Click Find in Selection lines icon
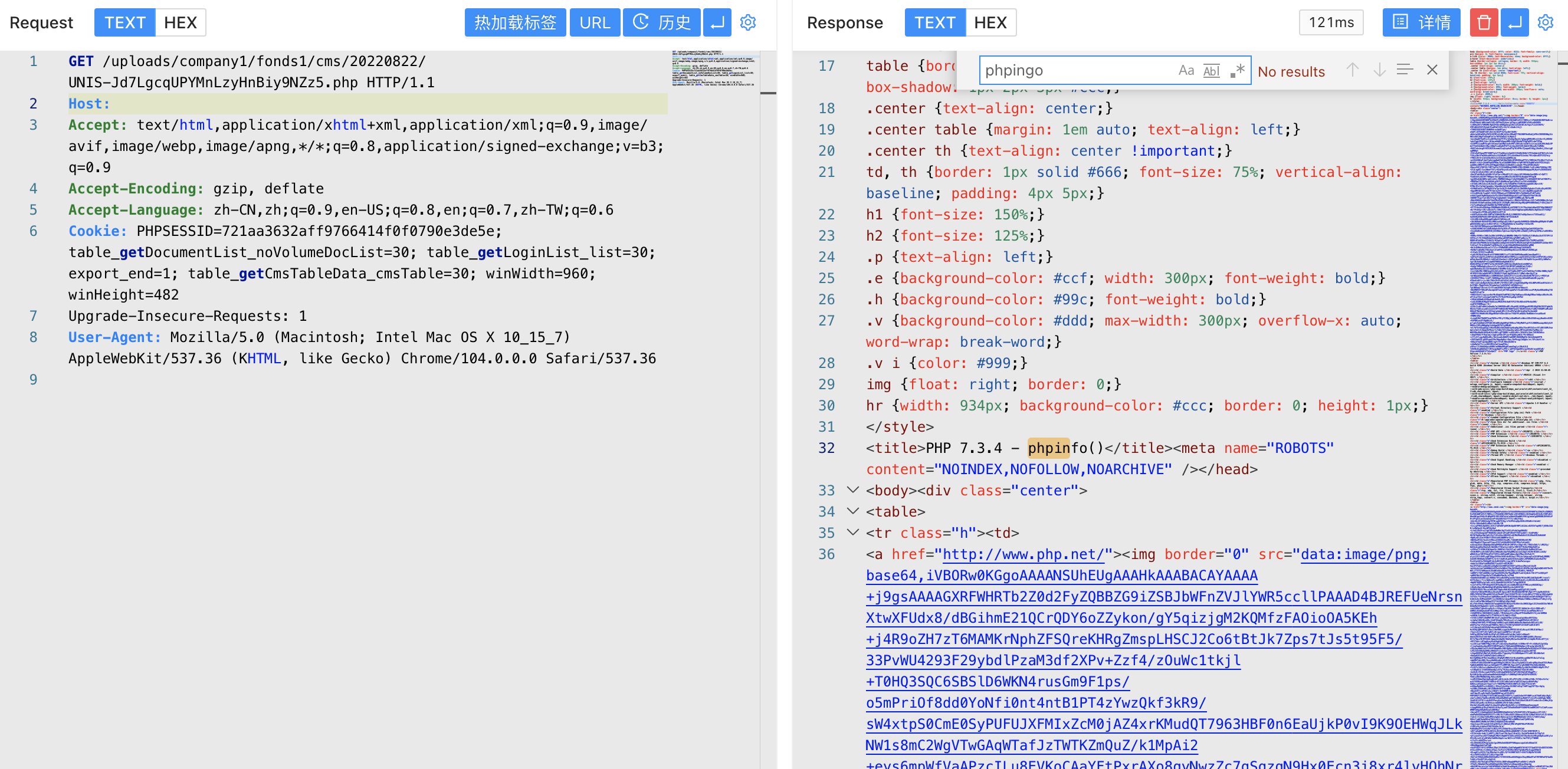The image size is (1568, 769). pyautogui.click(x=1405, y=70)
